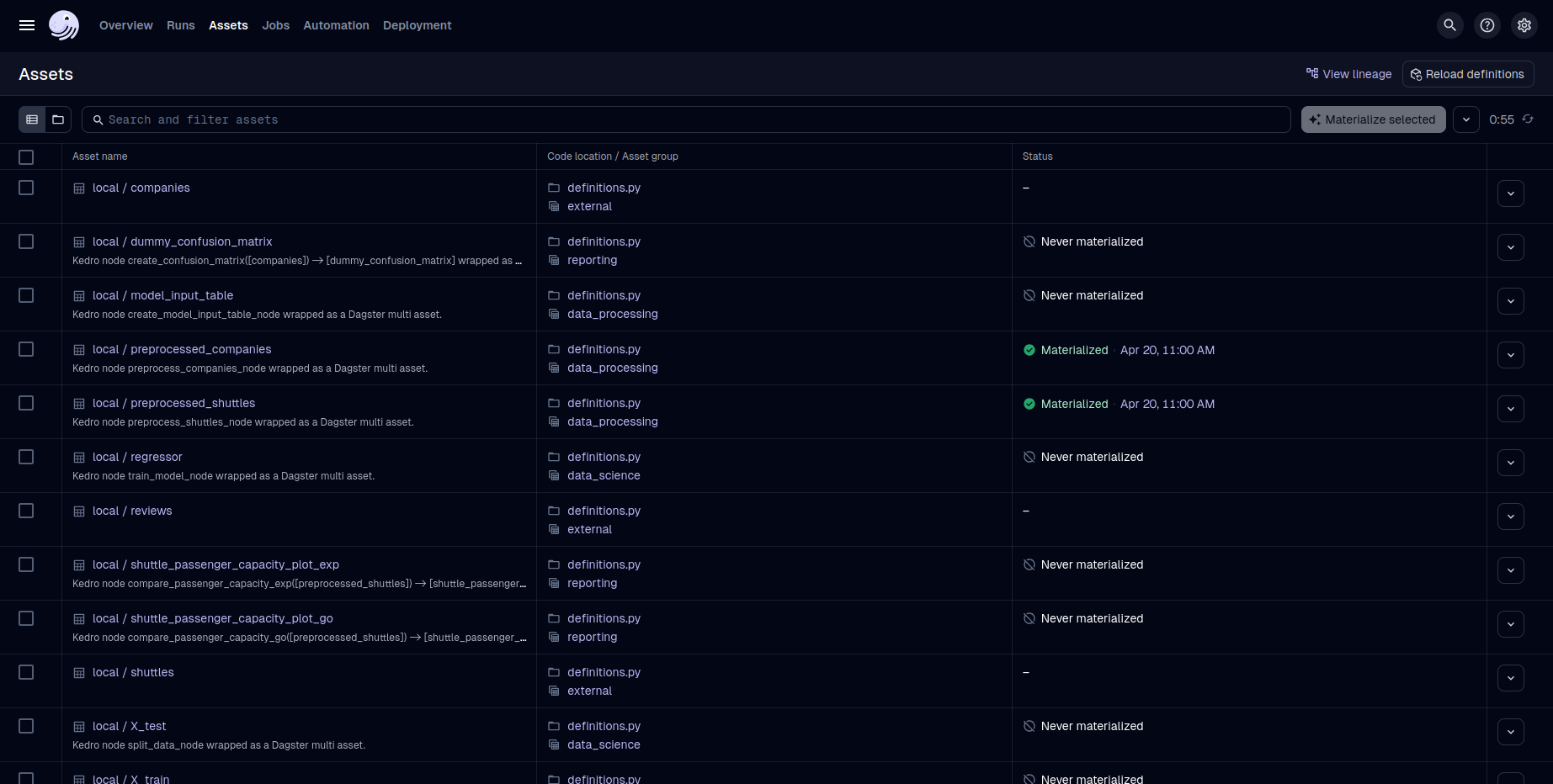Click the asset group icon beside data_science in regressor row
1553x784 pixels.
coord(554,475)
